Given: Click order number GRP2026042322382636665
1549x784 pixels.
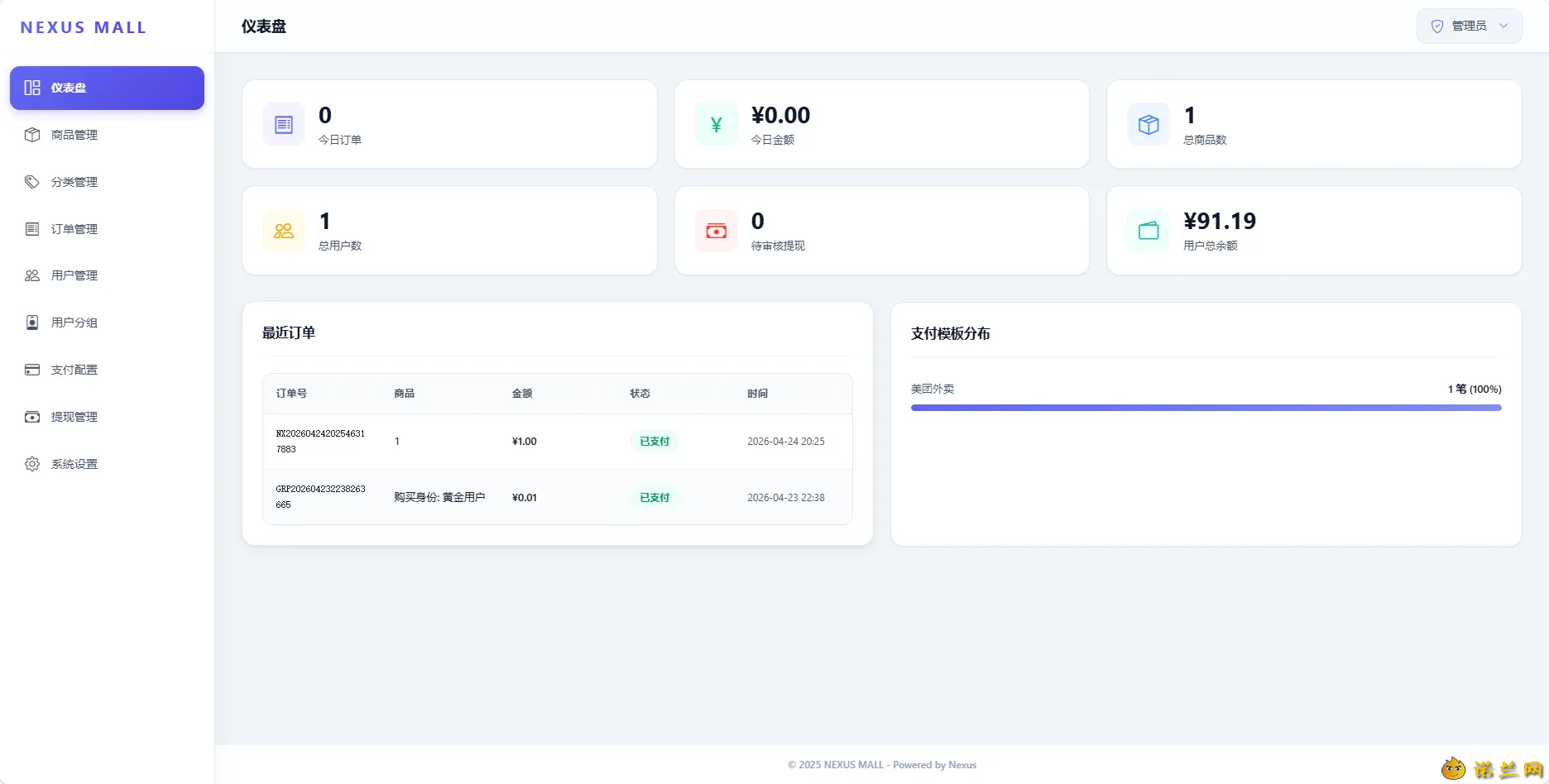Looking at the screenshot, I should click(x=320, y=497).
